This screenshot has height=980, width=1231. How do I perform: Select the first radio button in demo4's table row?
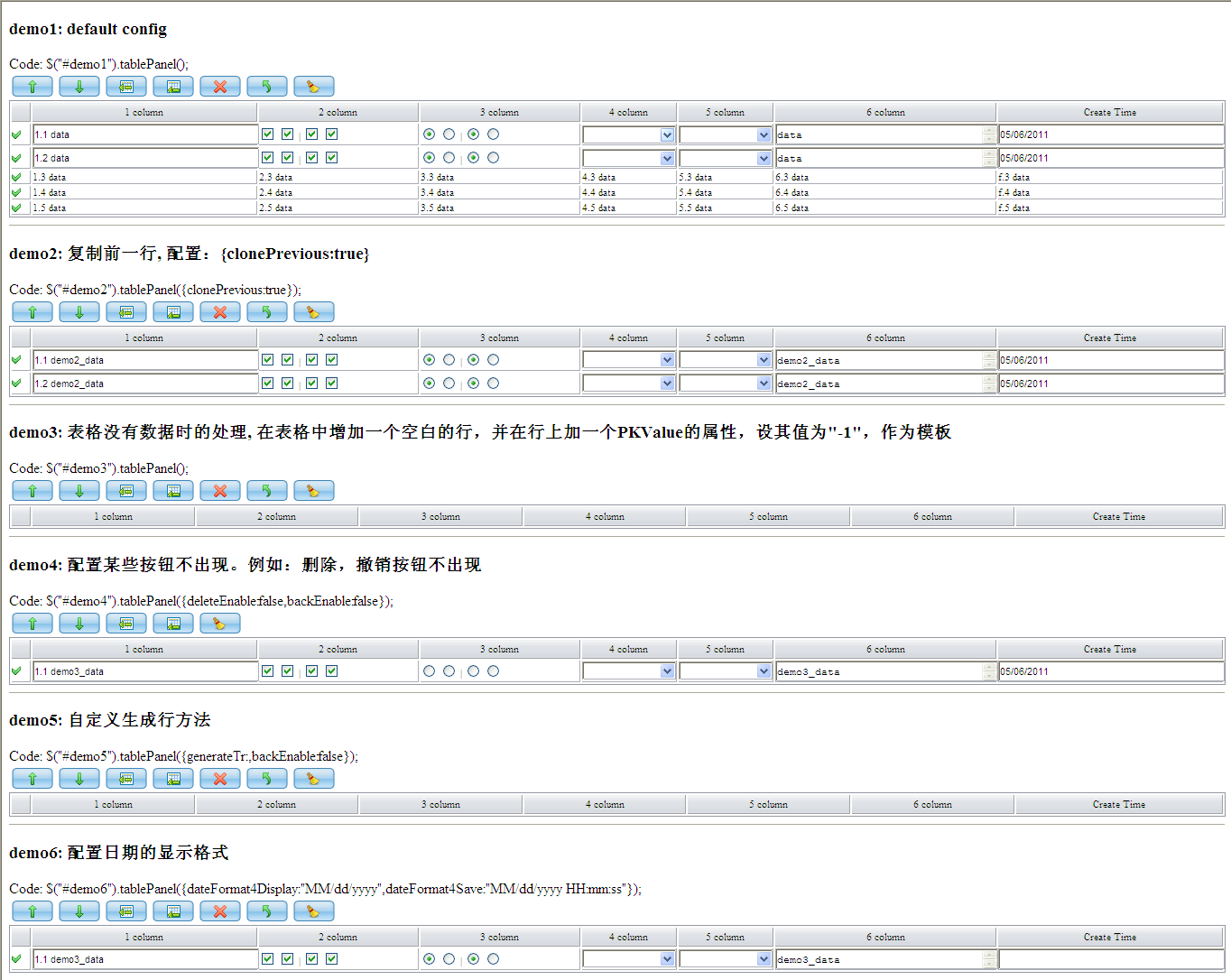pyautogui.click(x=430, y=671)
